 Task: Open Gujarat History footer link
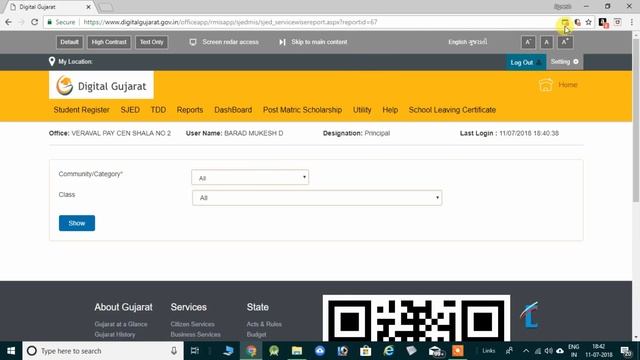click(115, 334)
